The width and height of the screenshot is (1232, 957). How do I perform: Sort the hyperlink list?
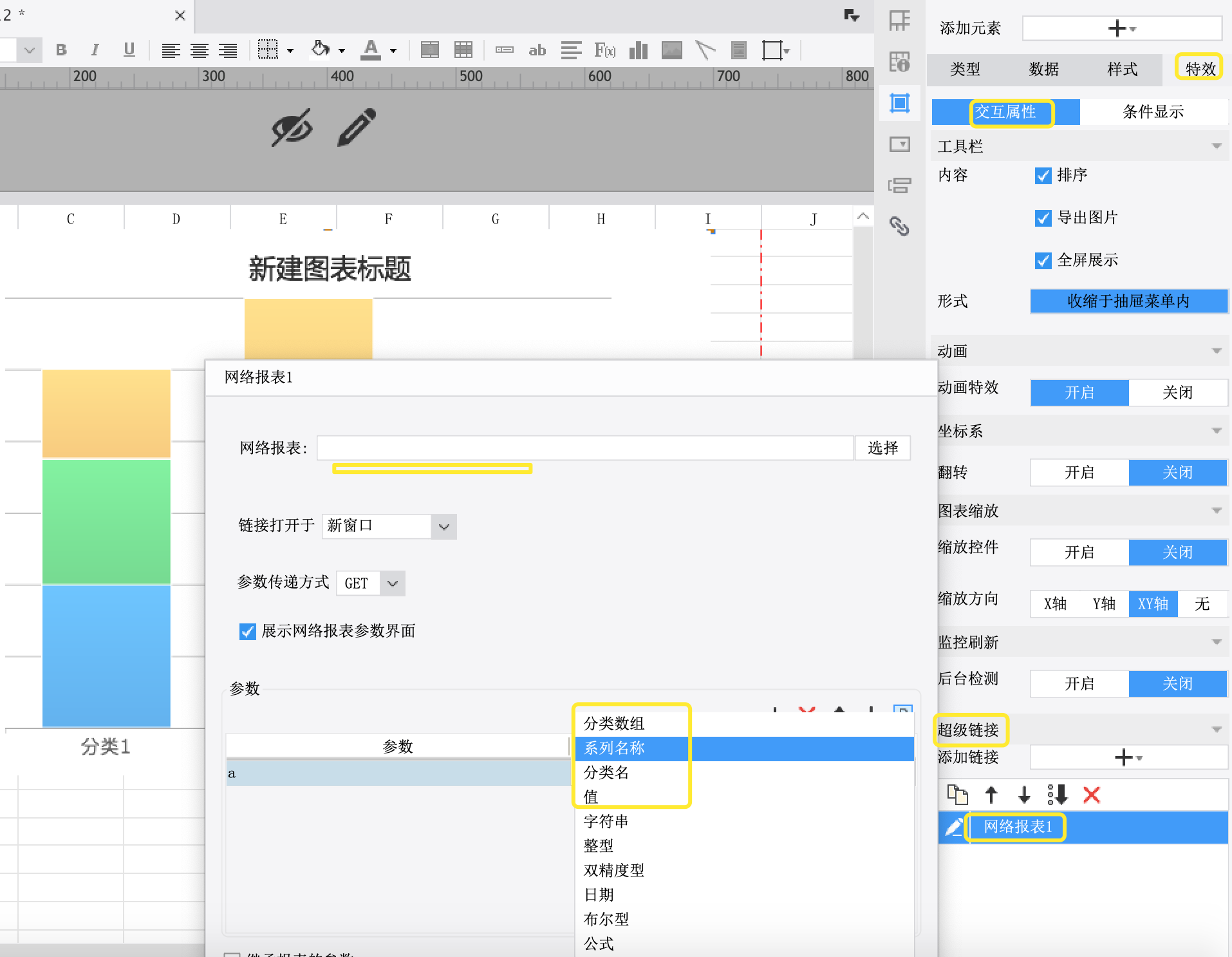(1058, 795)
